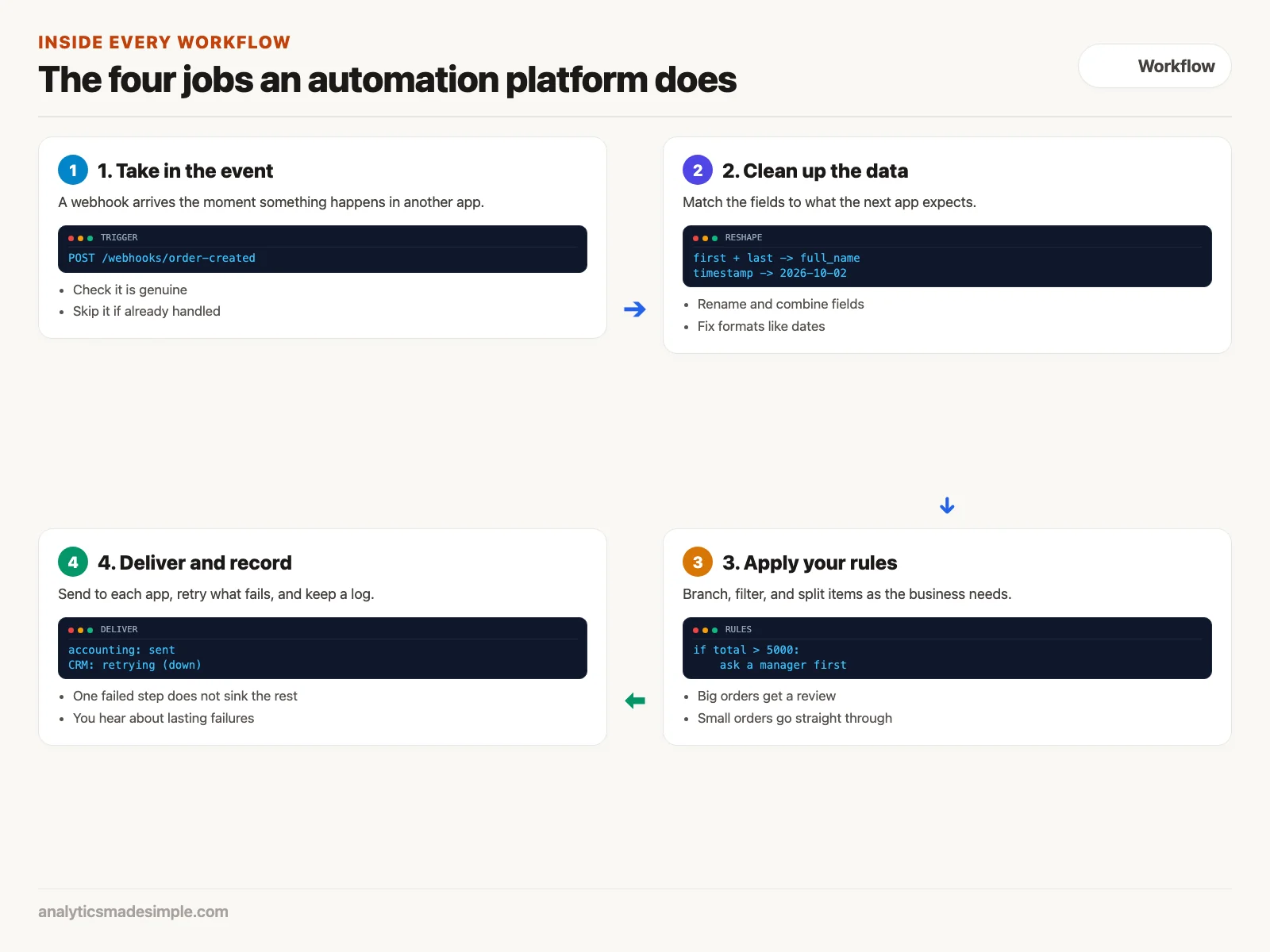Click the window dots beside the RULES label

(705, 630)
